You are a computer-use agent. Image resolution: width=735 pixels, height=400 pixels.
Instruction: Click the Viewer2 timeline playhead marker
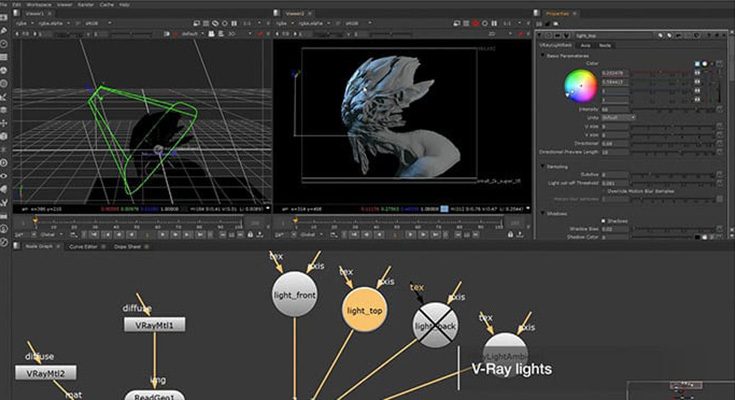tap(295, 219)
